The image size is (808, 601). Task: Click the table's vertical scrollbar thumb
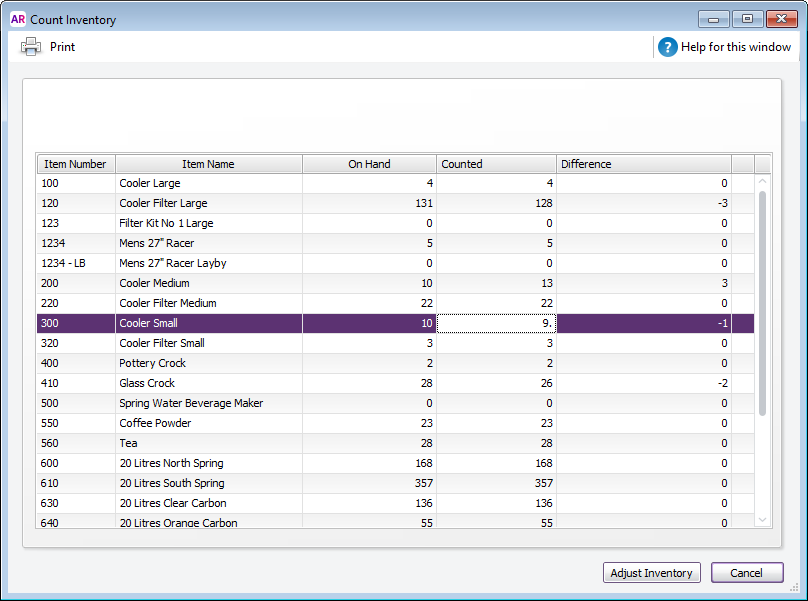point(763,303)
